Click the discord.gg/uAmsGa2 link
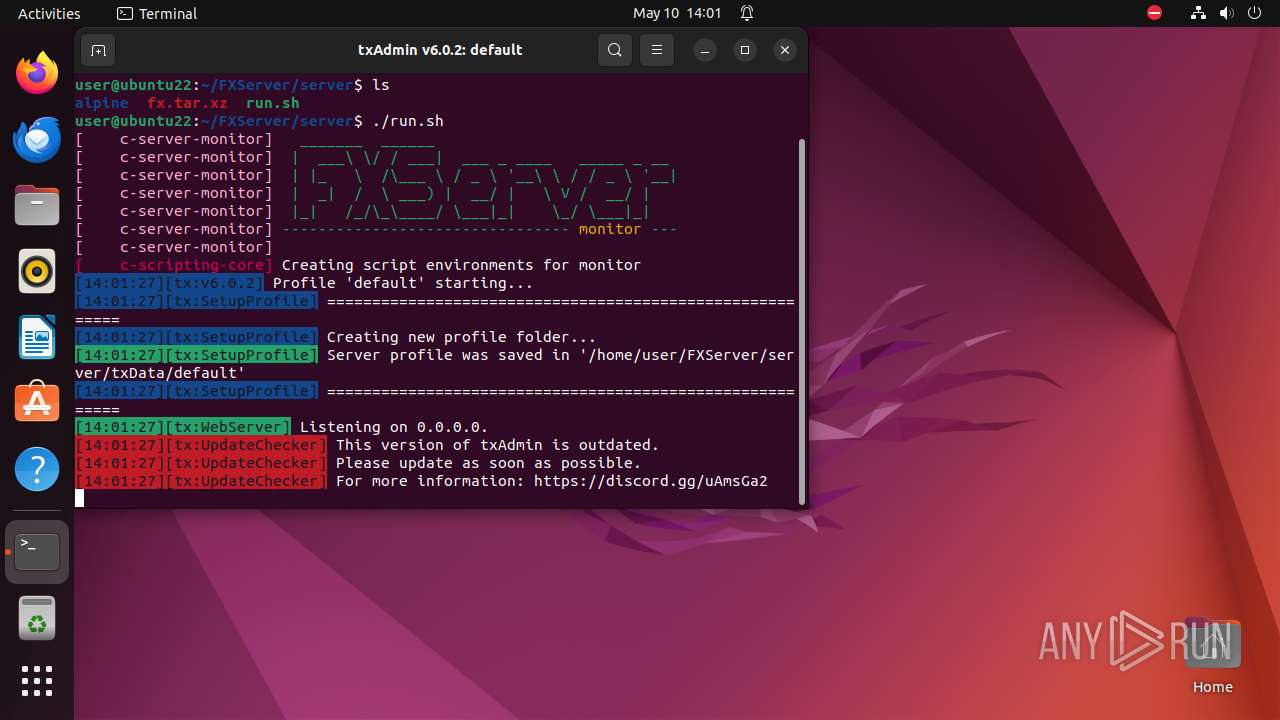 click(651, 482)
